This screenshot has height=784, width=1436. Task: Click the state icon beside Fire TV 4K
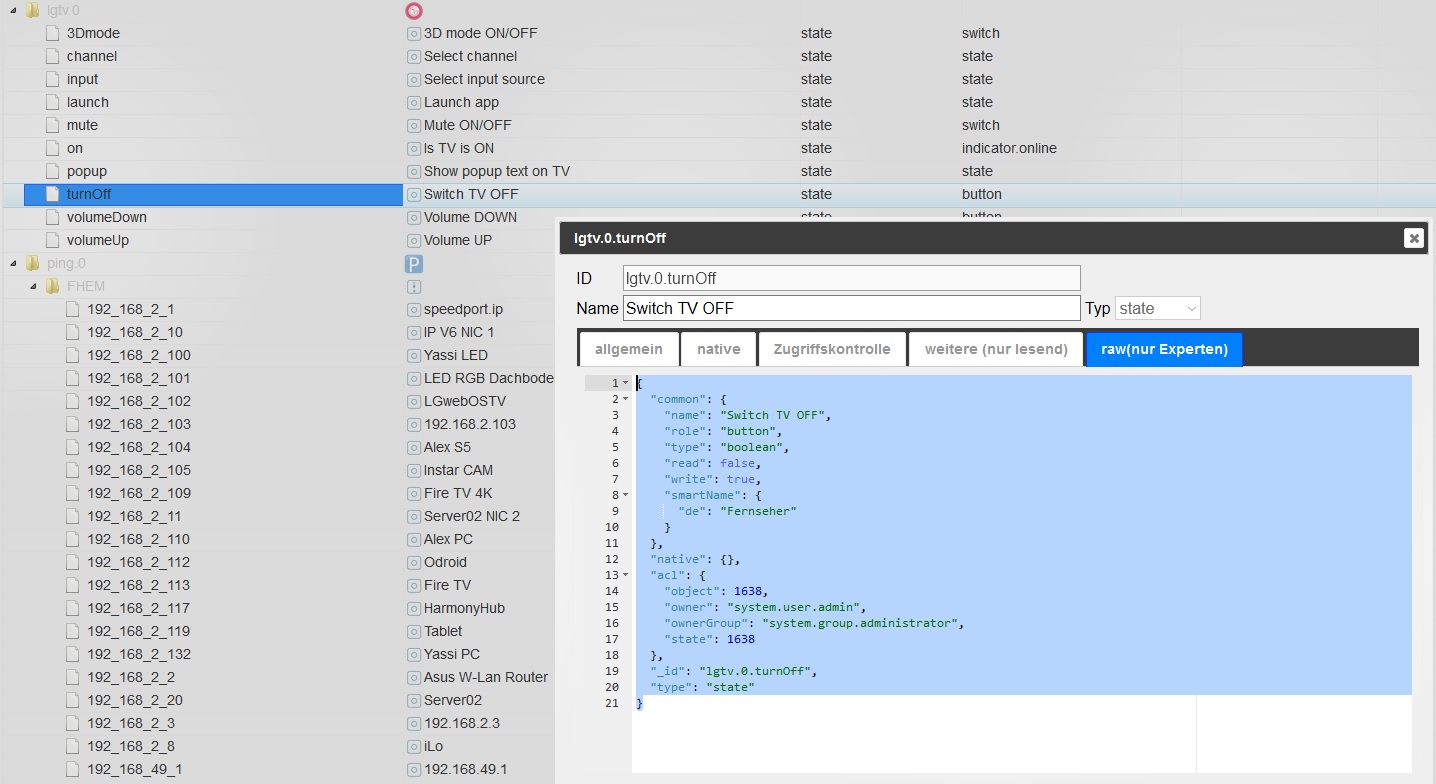tap(414, 494)
